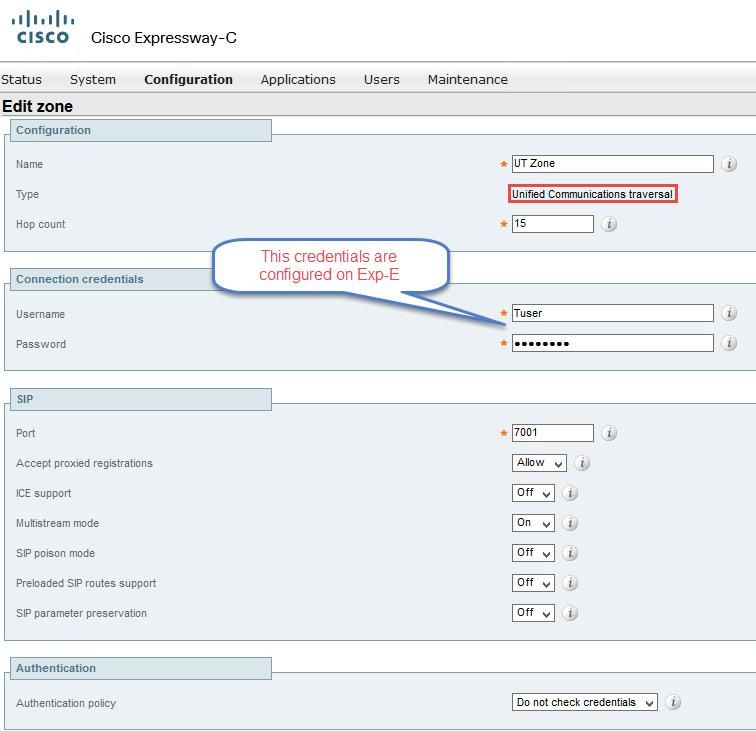Screen dimensions: 756x731
Task: Open the Configuration menu
Action: pos(189,79)
